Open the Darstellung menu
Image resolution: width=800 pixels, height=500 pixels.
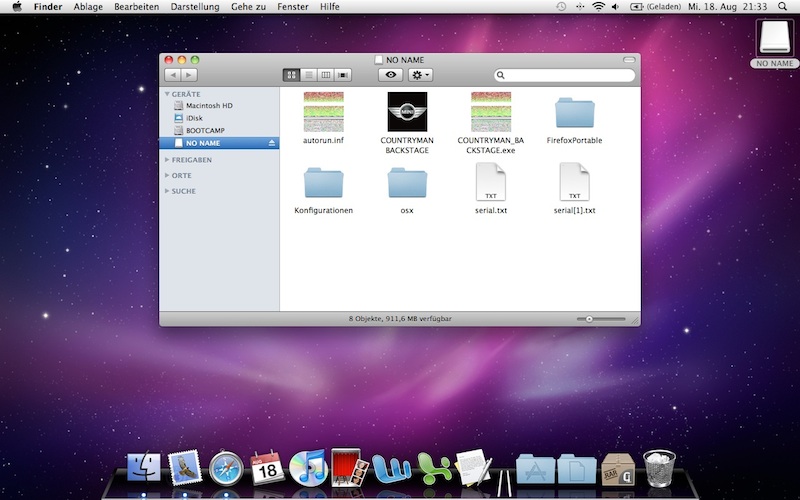point(195,7)
